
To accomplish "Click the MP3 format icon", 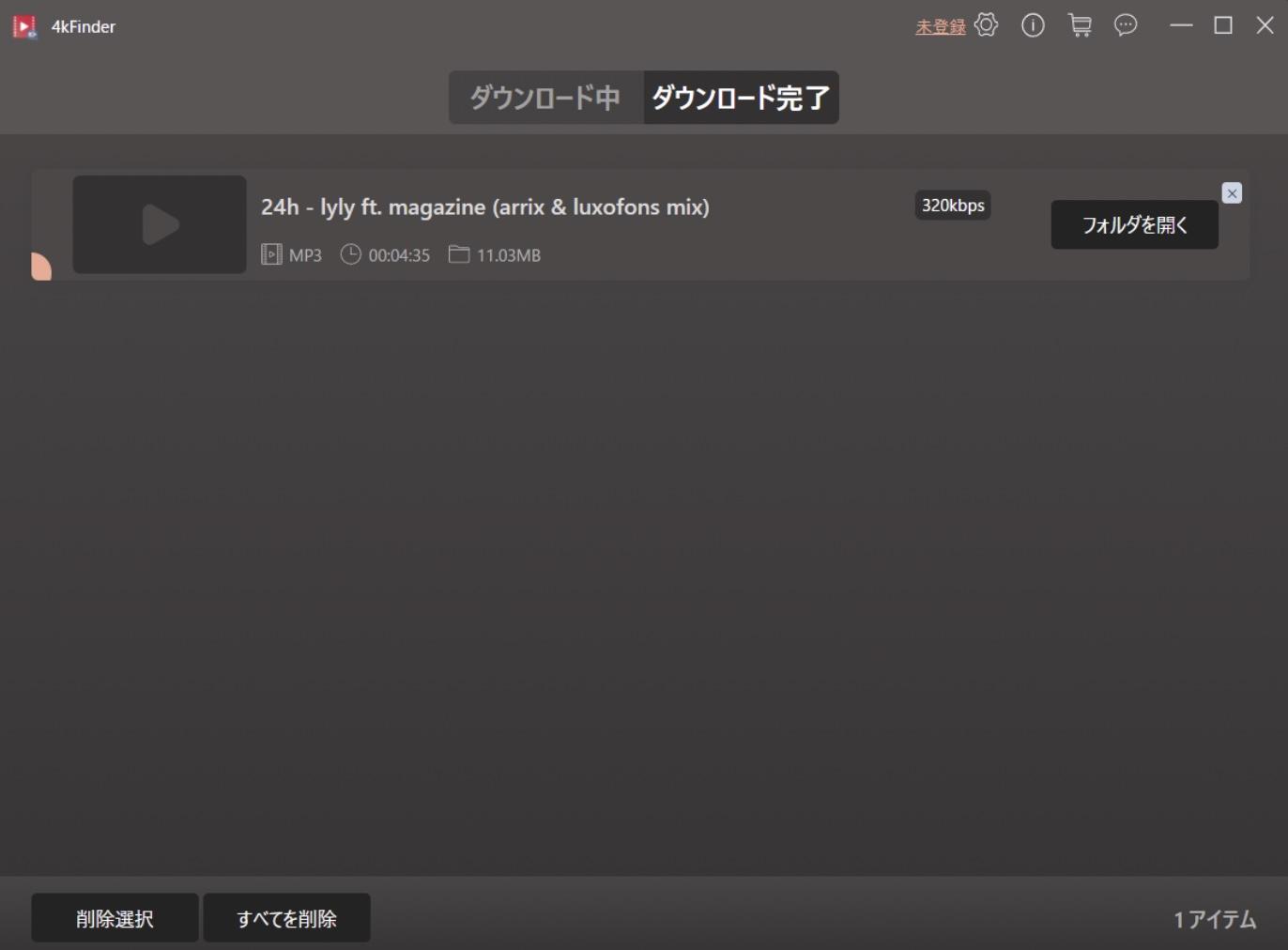I will click(x=271, y=254).
